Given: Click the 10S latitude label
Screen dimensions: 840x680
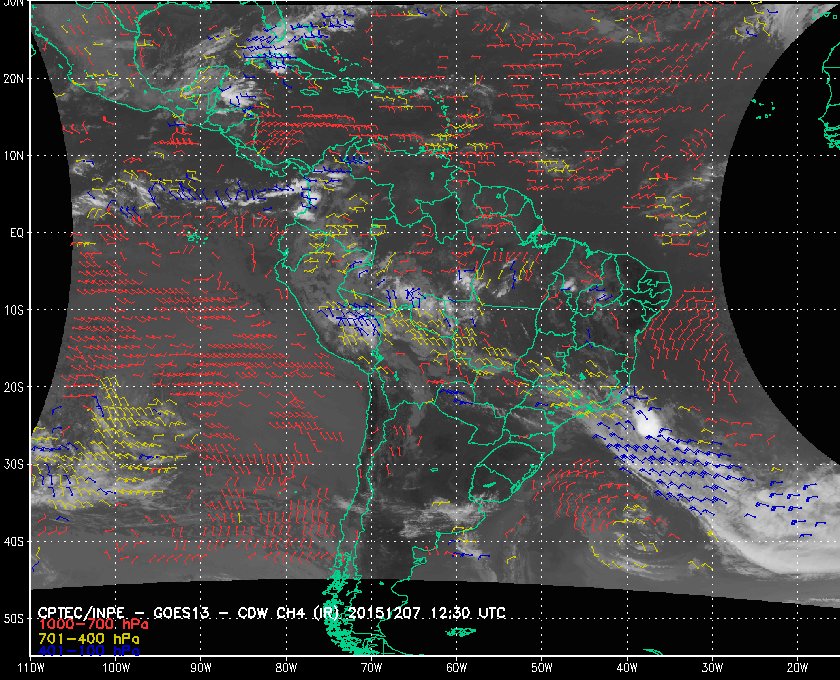Looking at the screenshot, I should (x=13, y=310).
